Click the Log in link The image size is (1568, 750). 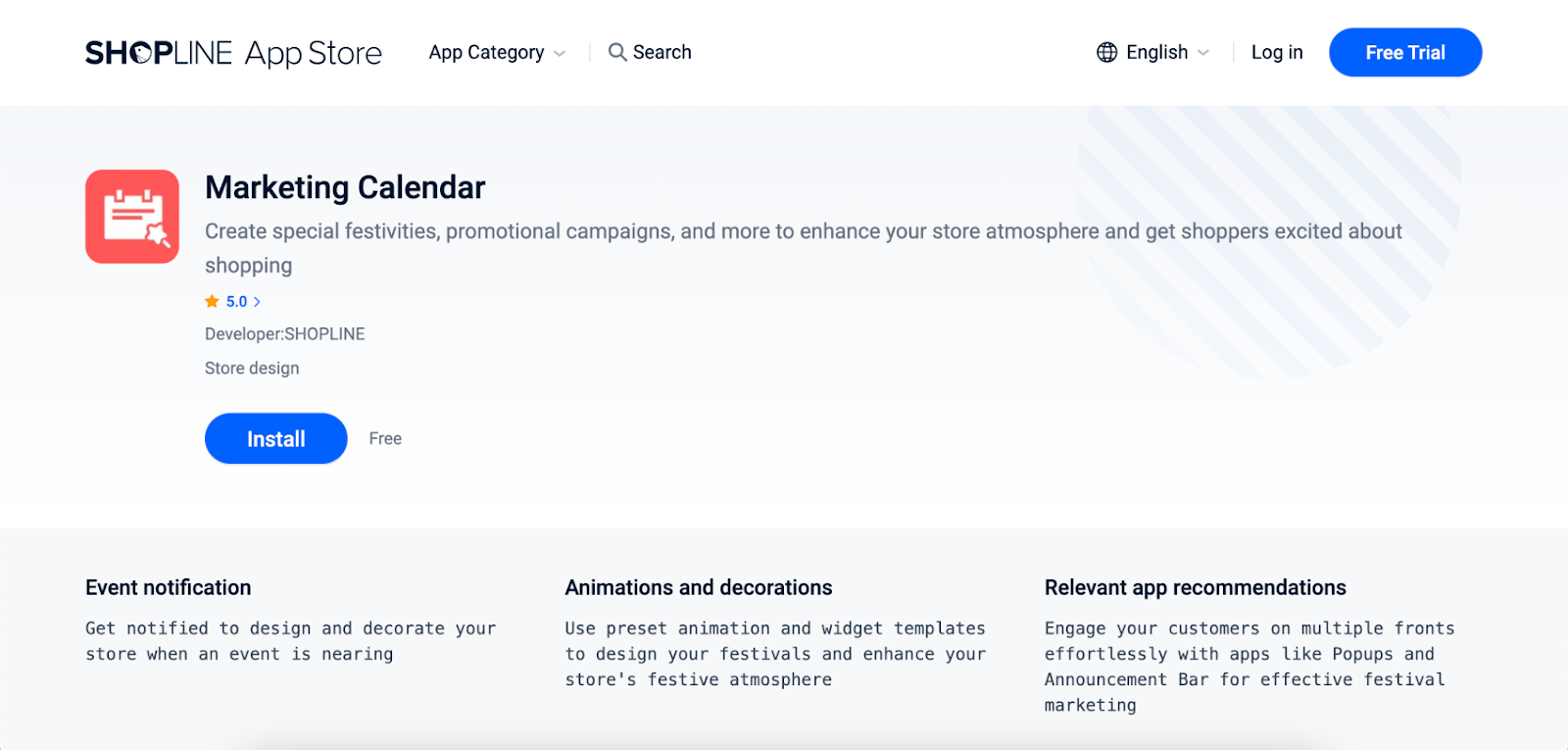click(x=1276, y=52)
